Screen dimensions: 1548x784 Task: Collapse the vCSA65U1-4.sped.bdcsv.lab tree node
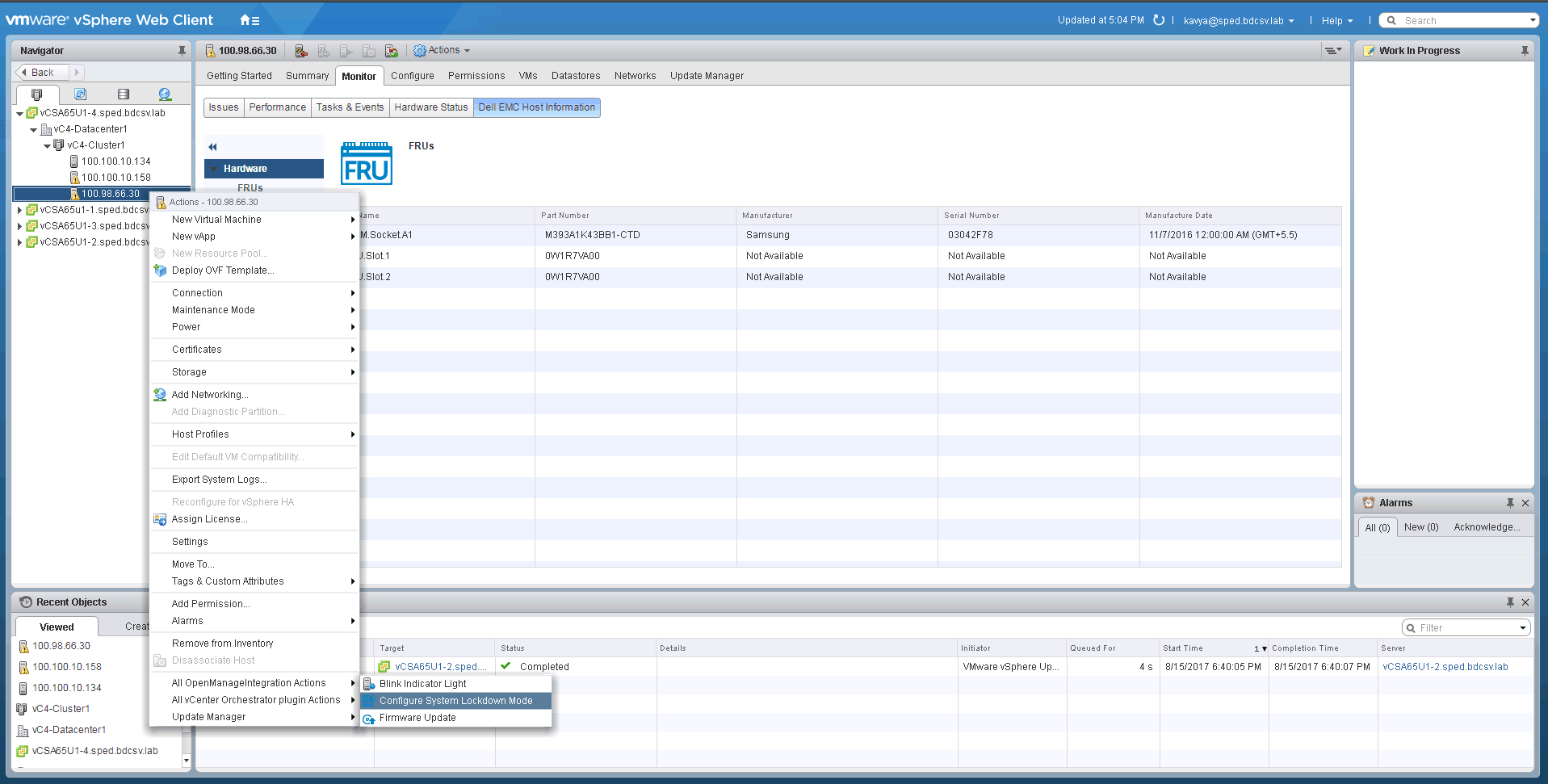(x=20, y=114)
